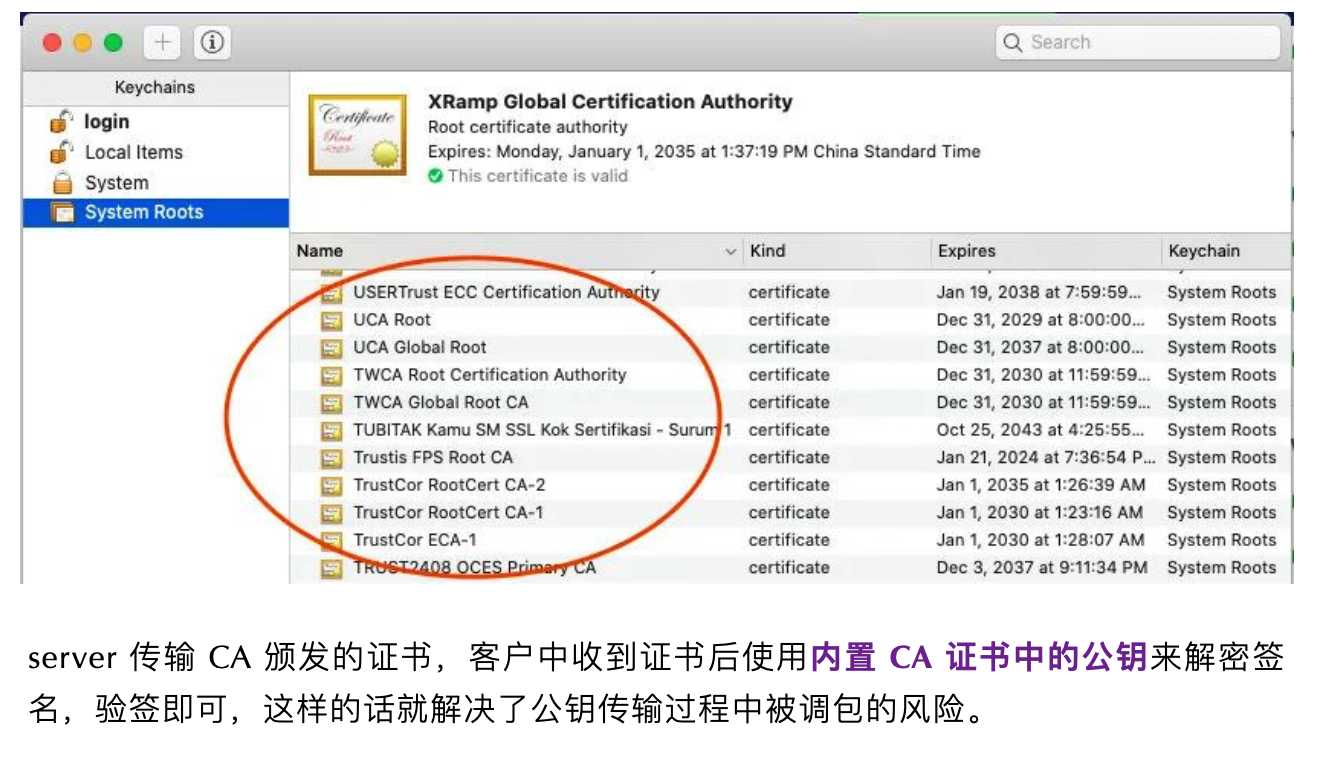Screen dimensions: 1322x776
Task: Click certificate icon for Trustis FPS Root CA
Action: [331, 458]
